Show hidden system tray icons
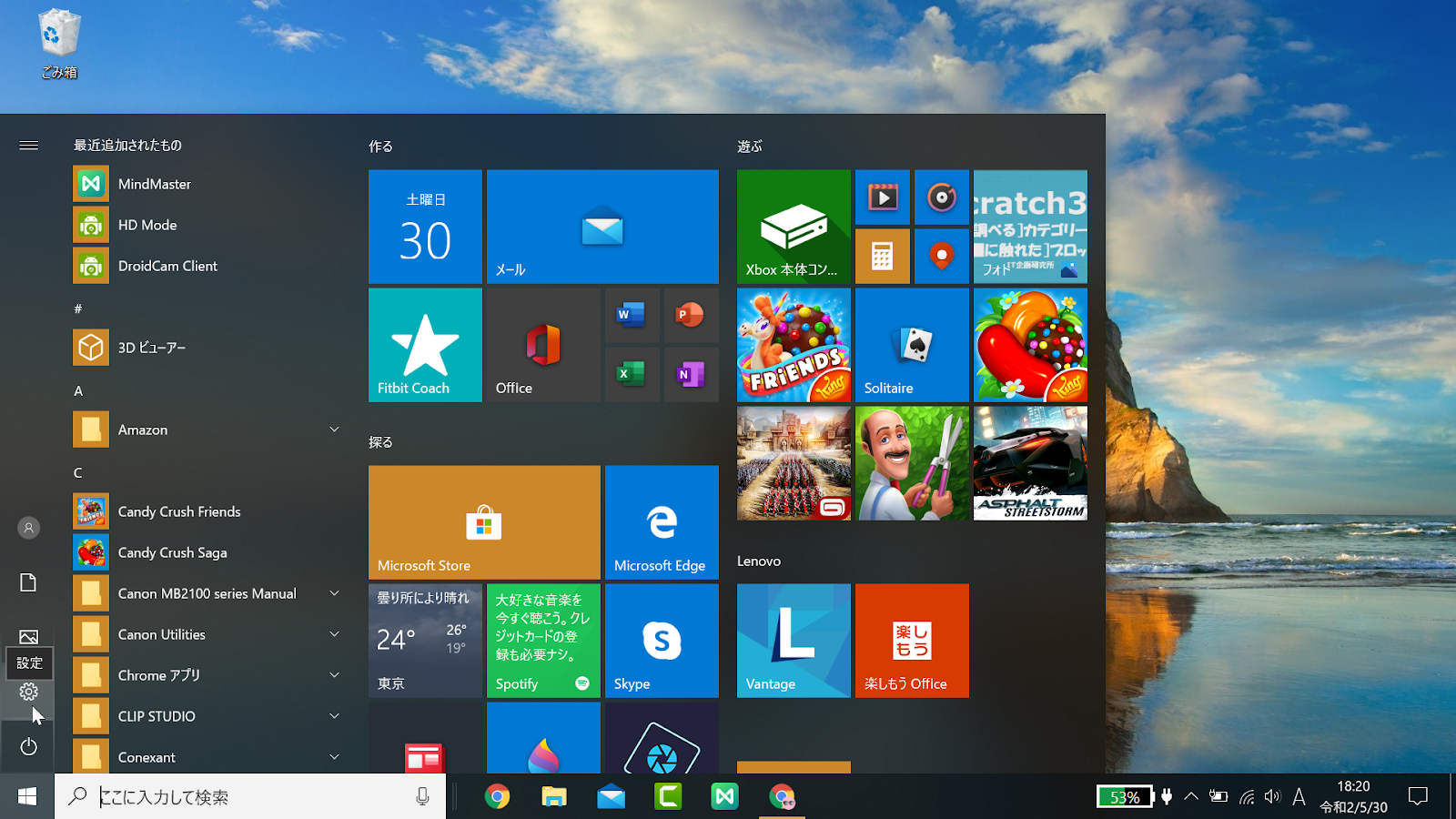Screen dimensions: 1456x819 (x=1190, y=796)
